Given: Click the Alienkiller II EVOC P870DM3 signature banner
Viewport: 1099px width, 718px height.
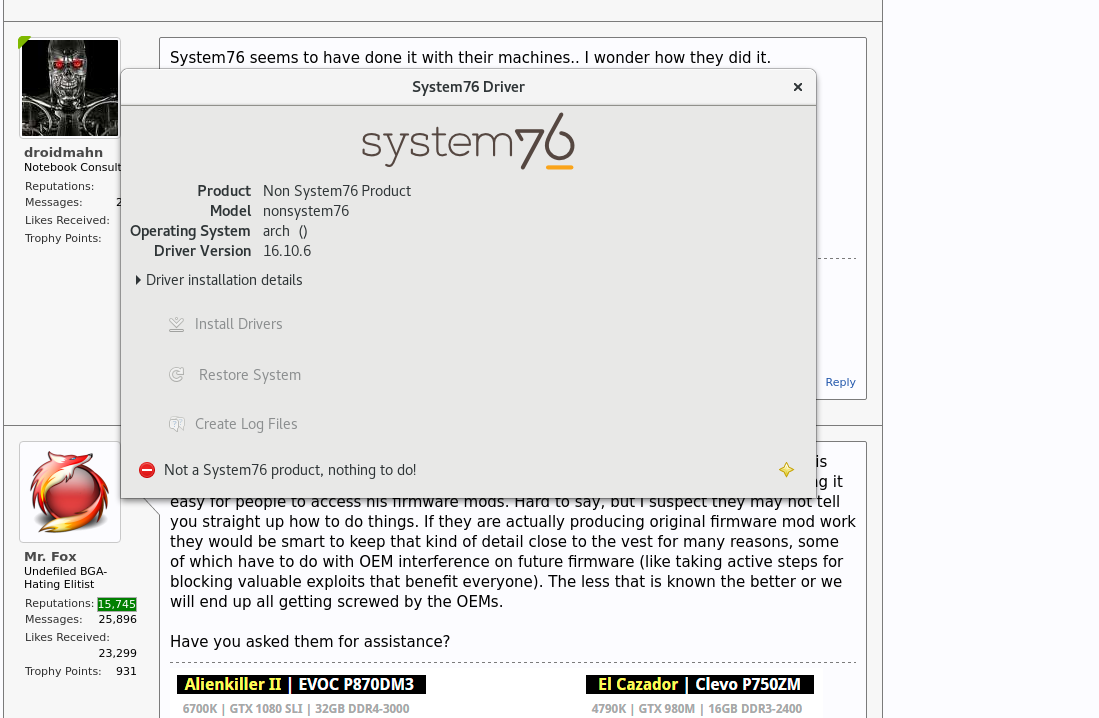Looking at the screenshot, I should click(301, 684).
